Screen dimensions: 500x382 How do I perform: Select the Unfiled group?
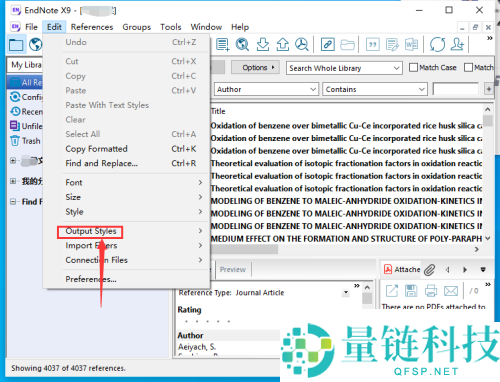click(x=26, y=126)
